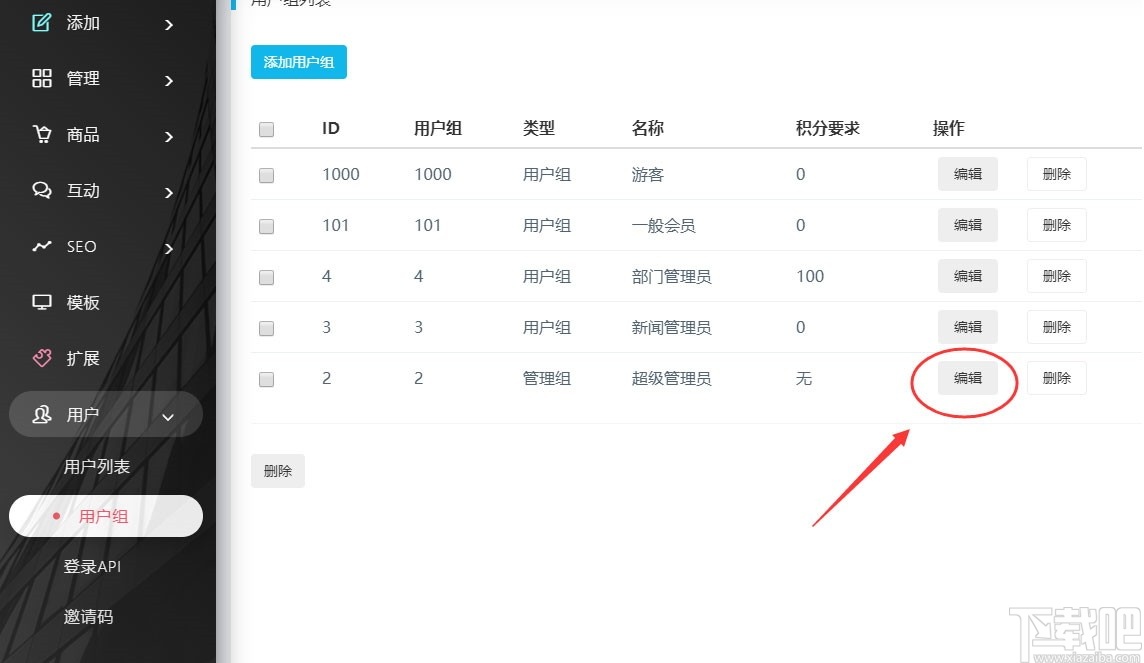Image resolution: width=1144 pixels, height=663 pixels.
Task: Select the 用户 (User) sidebar icon
Action: [x=41, y=414]
